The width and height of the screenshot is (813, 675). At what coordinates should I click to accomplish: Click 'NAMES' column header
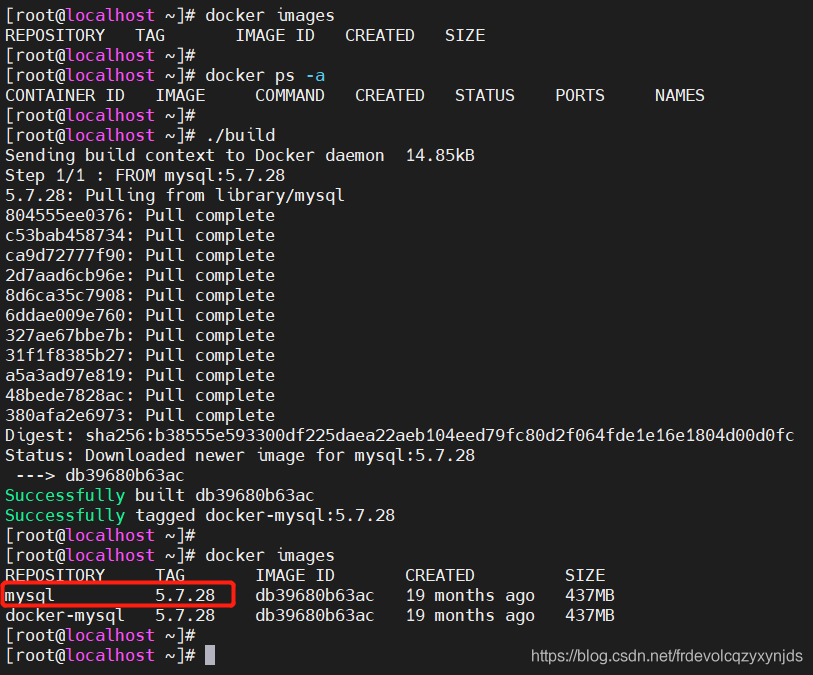[x=679, y=96]
